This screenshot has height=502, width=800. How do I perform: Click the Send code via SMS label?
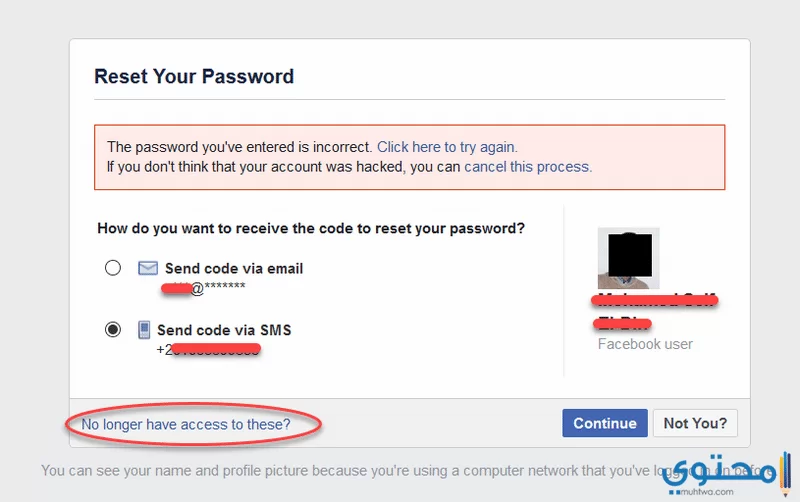224,330
